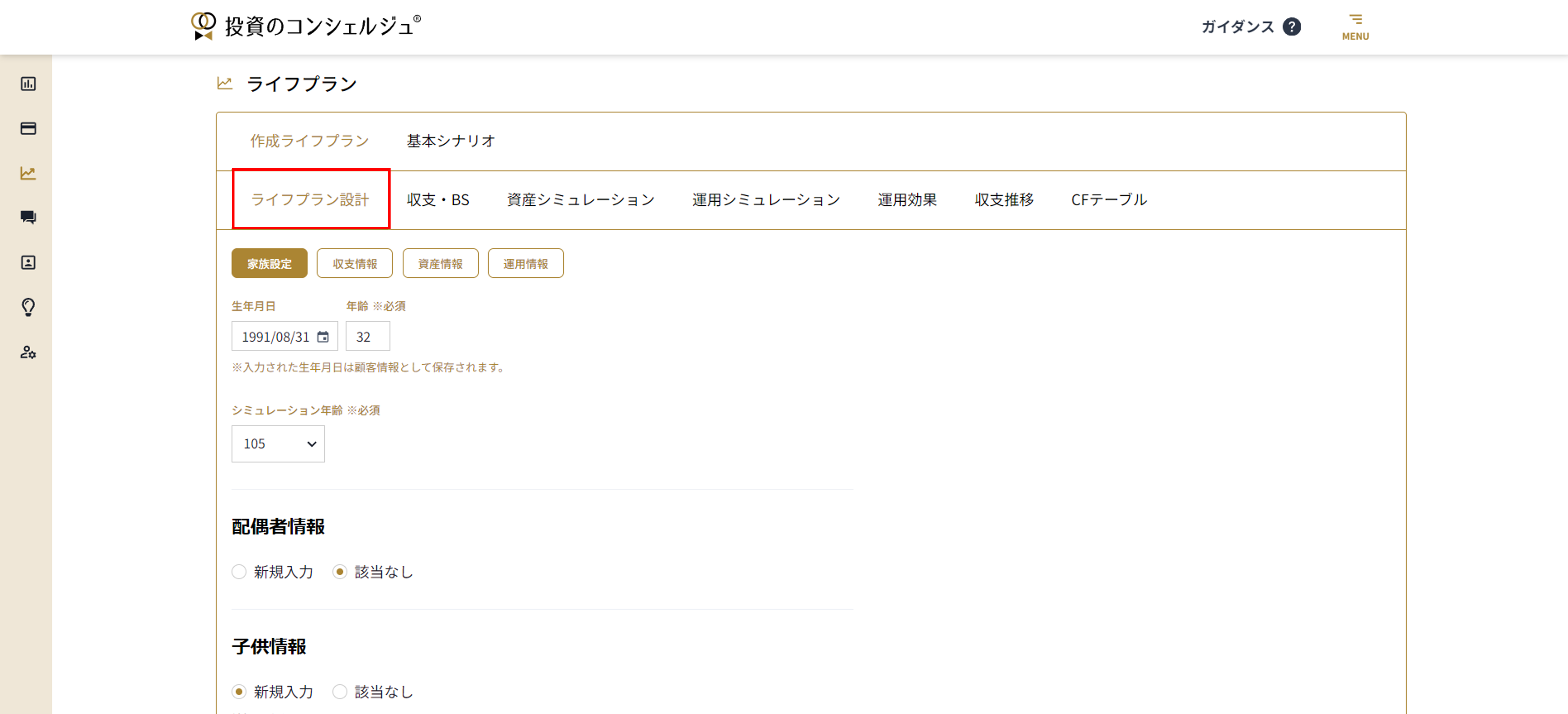Screen dimensions: 1568x714
Task: Click the 子供情報 section heading
Action: [x=269, y=646]
